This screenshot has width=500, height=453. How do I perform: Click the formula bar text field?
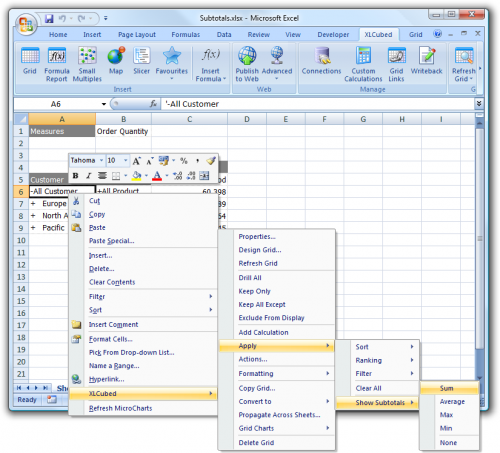(x=318, y=104)
